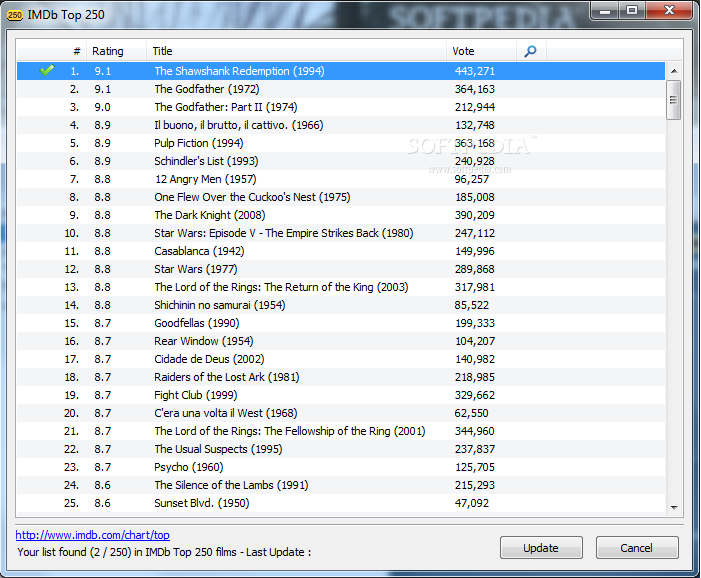Open the imdb.com/chart/top link
This screenshot has width=701, height=578.
pos(93,535)
